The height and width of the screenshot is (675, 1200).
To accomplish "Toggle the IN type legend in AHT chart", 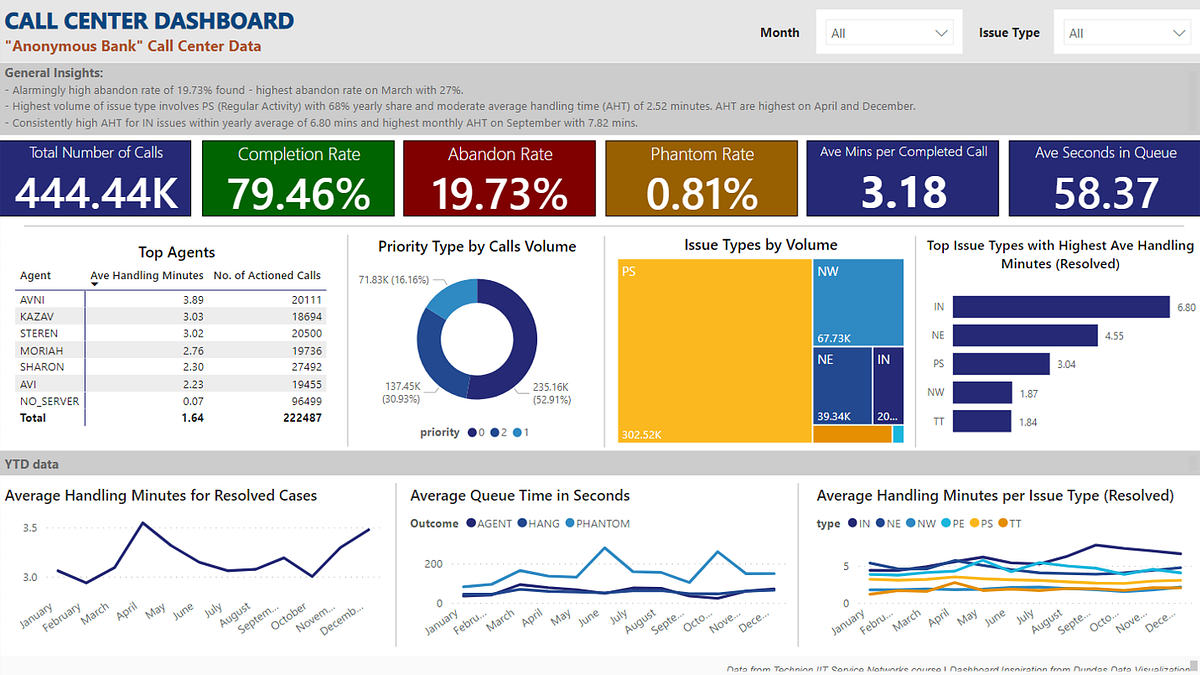I will click(x=859, y=524).
